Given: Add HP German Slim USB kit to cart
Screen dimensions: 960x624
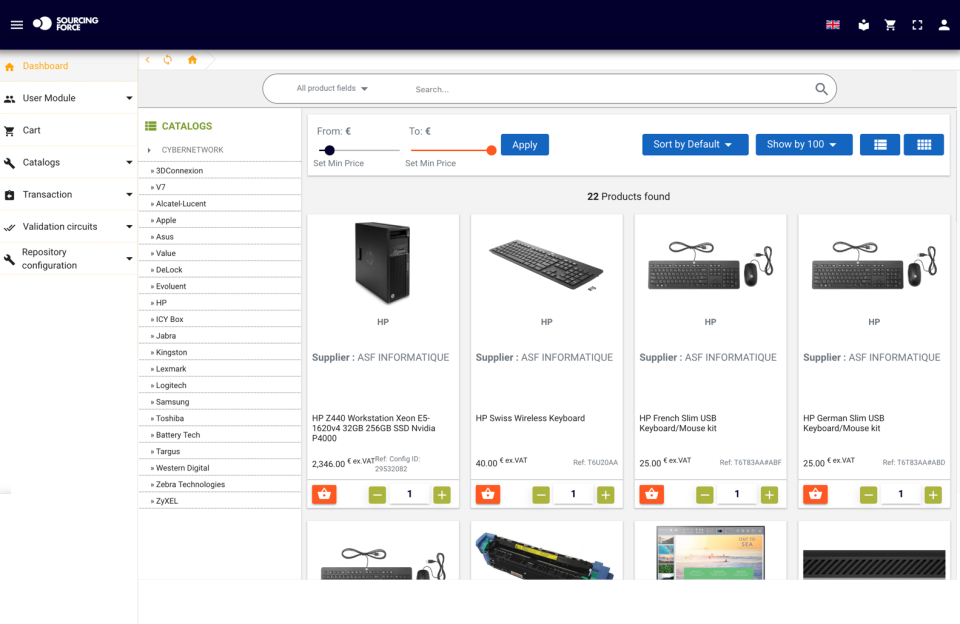Looking at the screenshot, I should point(816,494).
